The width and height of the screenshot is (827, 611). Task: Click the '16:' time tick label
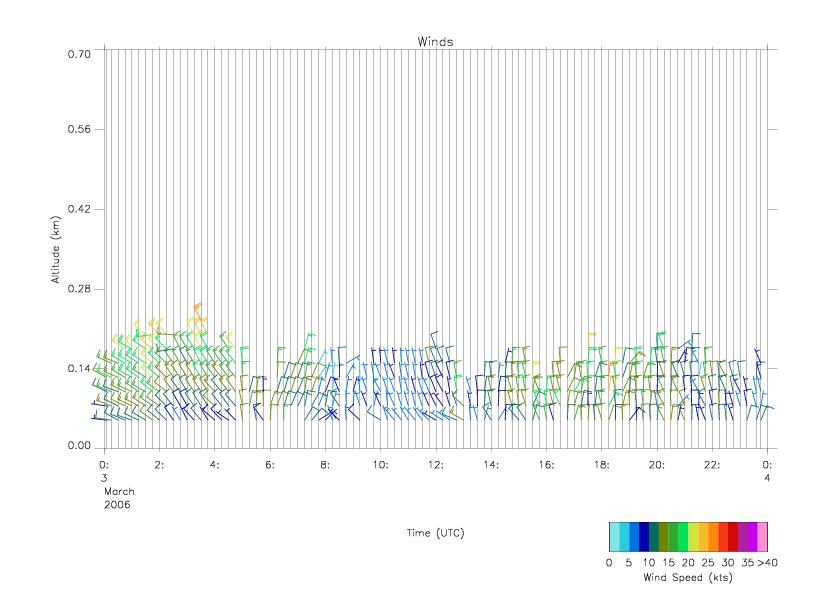click(546, 465)
